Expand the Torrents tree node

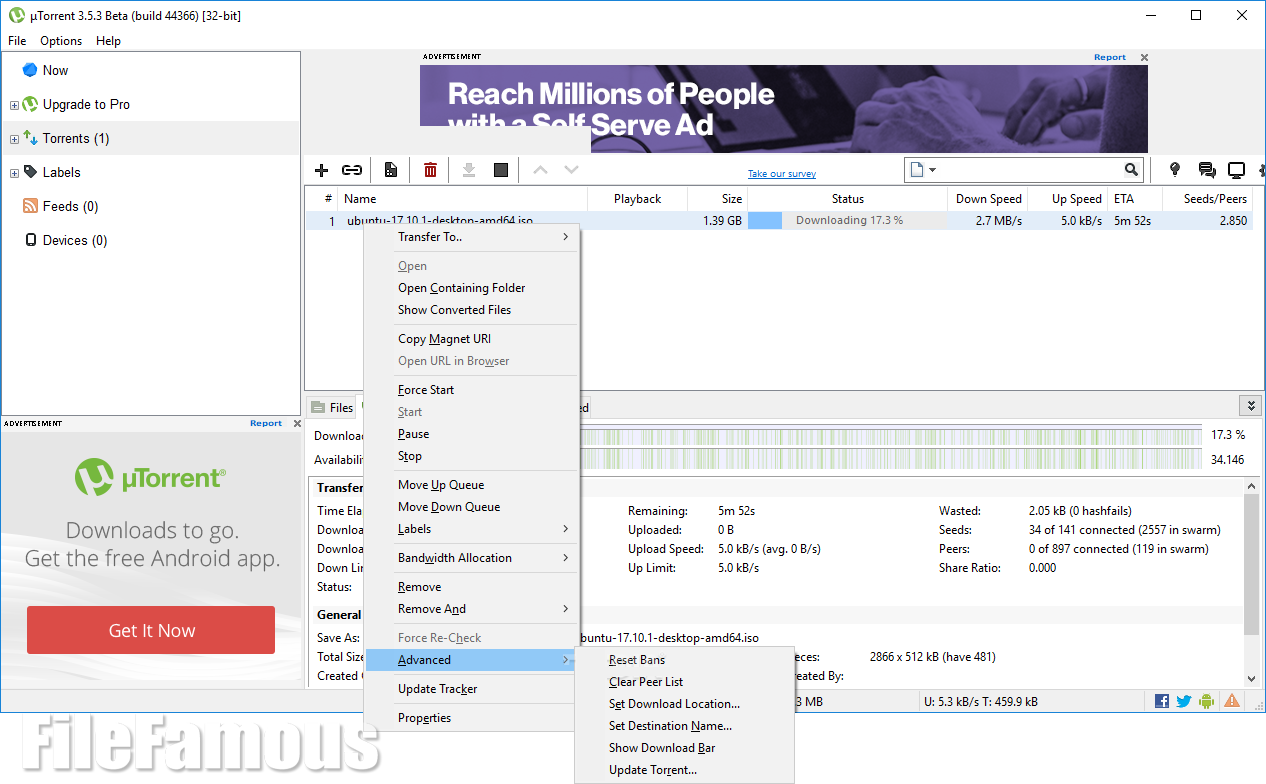click(14, 139)
